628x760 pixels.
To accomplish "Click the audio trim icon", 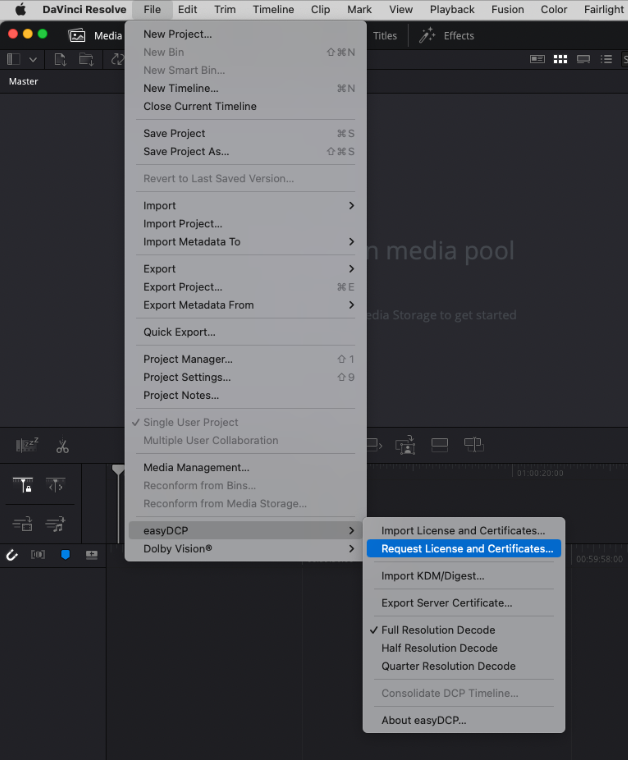I will click(38, 554).
